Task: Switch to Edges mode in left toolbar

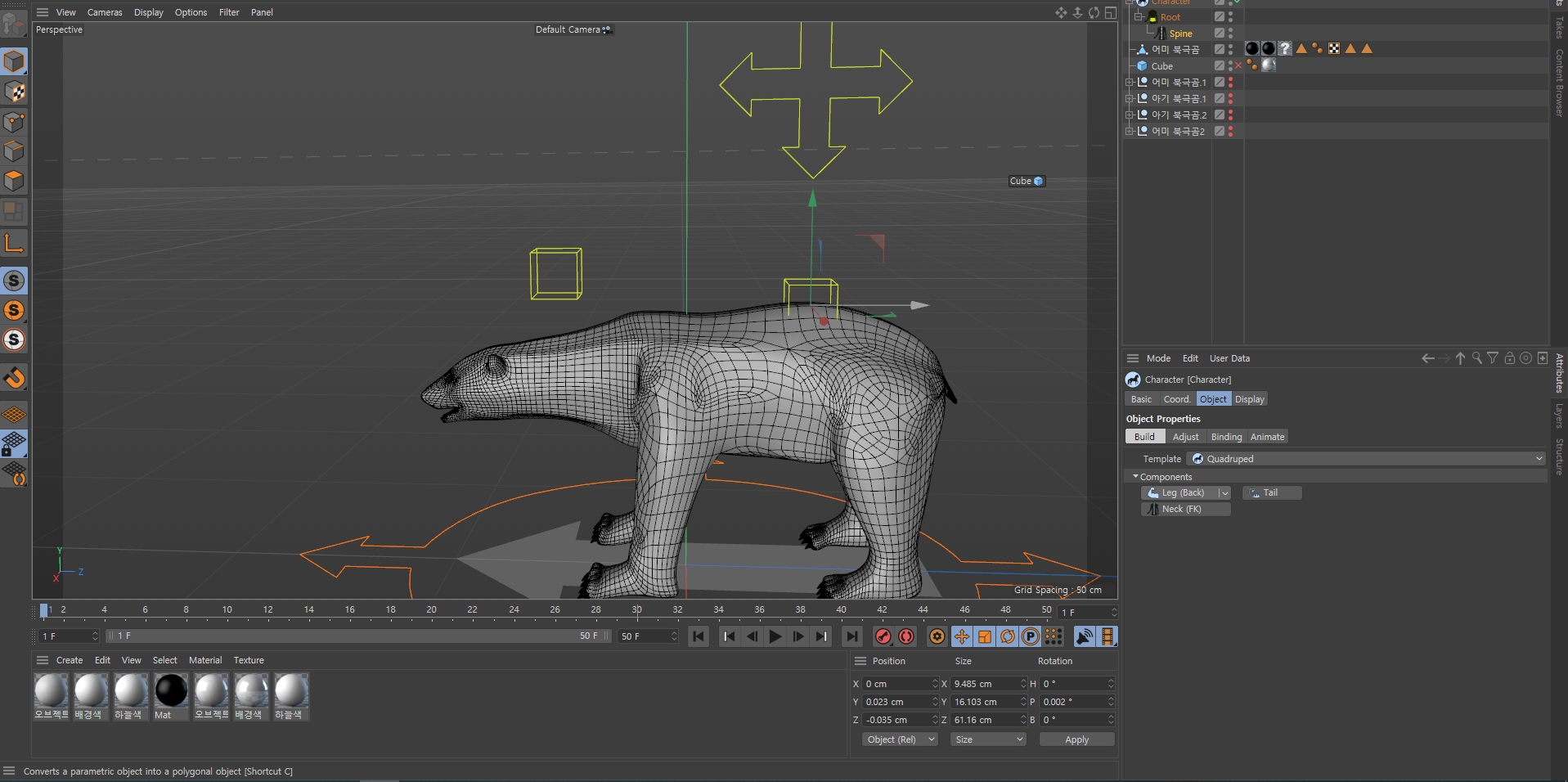Action: point(14,151)
